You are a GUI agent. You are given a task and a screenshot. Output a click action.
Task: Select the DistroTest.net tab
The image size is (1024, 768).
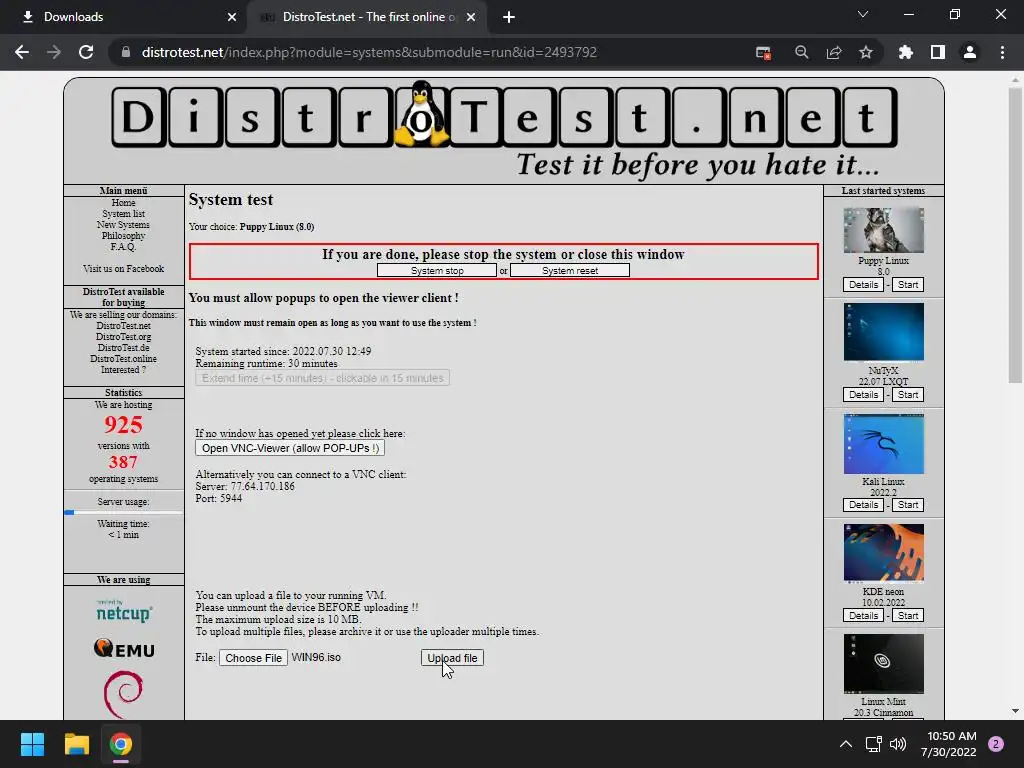click(x=366, y=17)
